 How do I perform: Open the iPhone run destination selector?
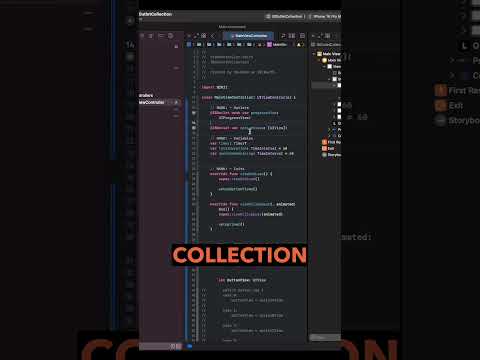[x=325, y=16]
